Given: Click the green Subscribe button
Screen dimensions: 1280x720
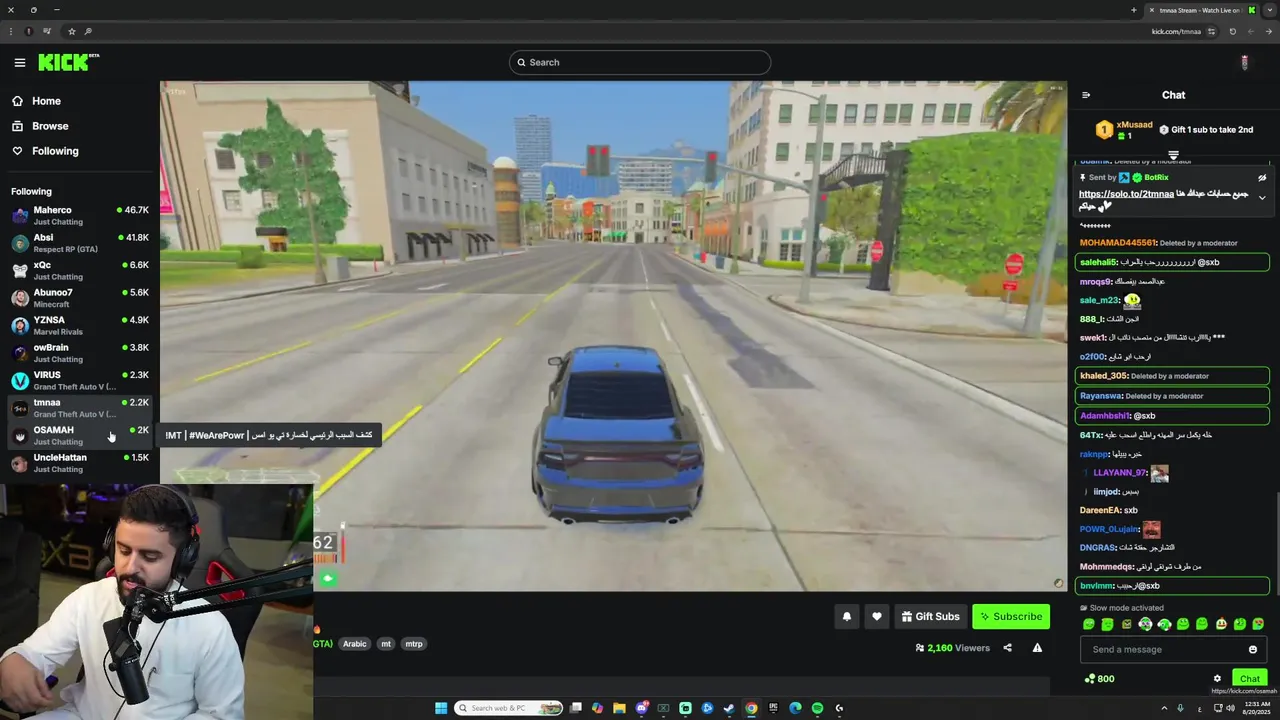Looking at the screenshot, I should pyautogui.click(x=1011, y=616).
